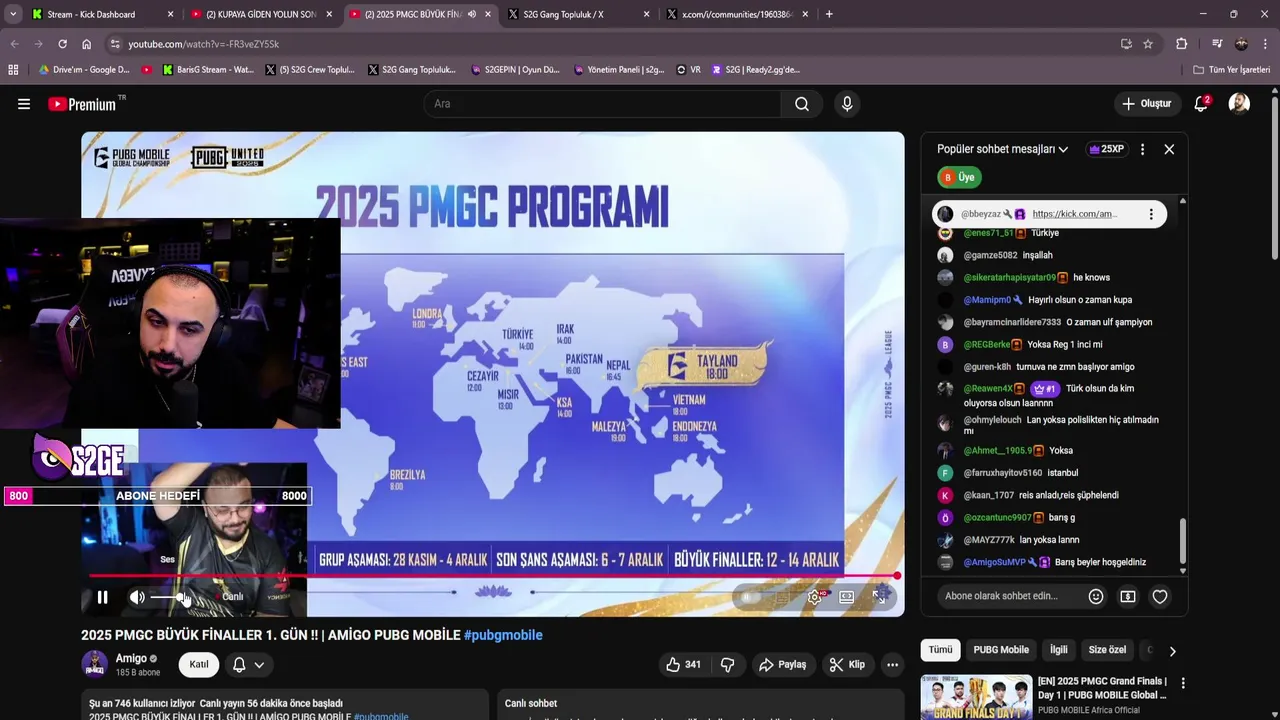
Task: Switch to S2G Gang Topluluk / X tab
Action: [x=578, y=14]
